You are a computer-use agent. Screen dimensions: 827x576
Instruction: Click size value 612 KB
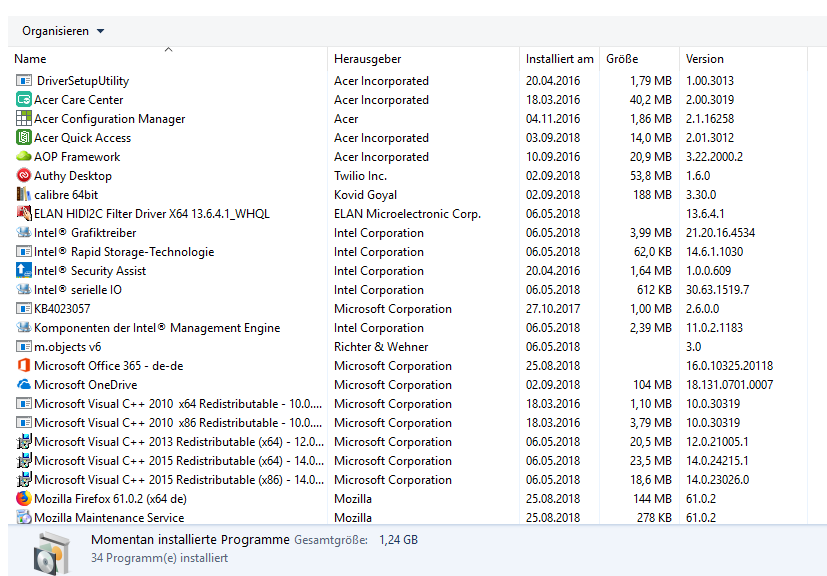tap(654, 290)
